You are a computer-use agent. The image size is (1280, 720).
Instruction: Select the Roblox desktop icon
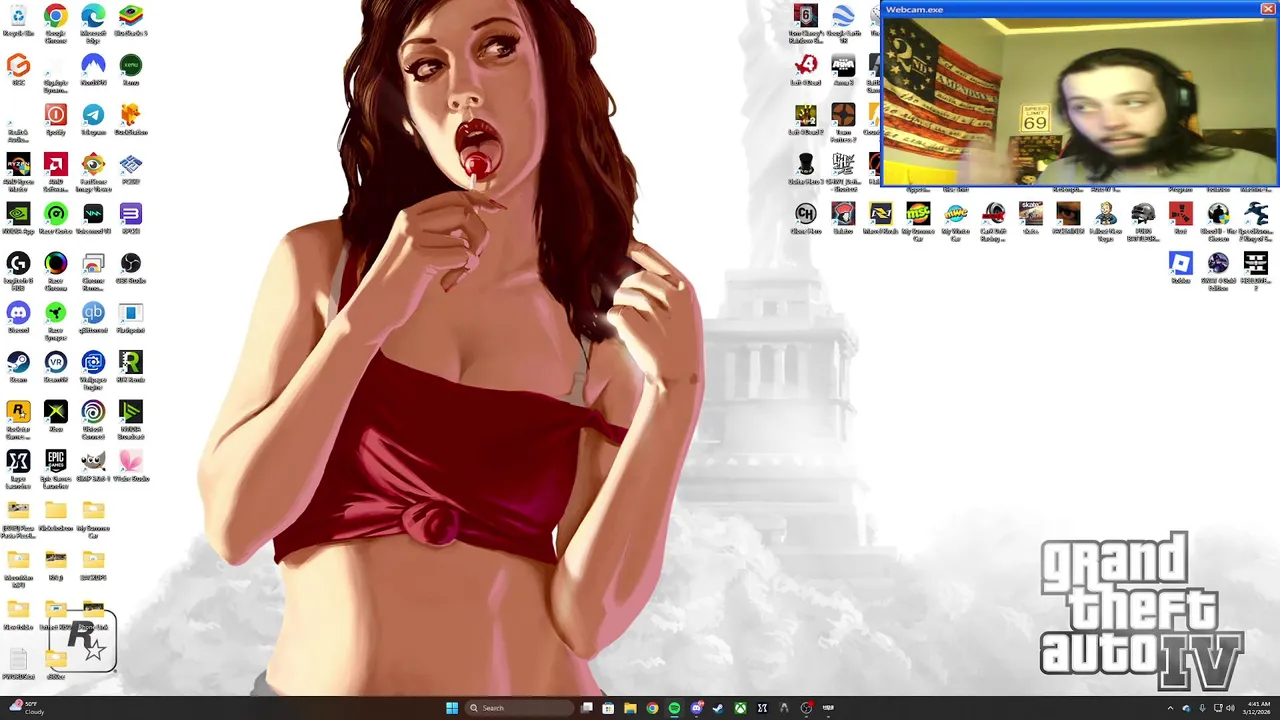click(1181, 268)
